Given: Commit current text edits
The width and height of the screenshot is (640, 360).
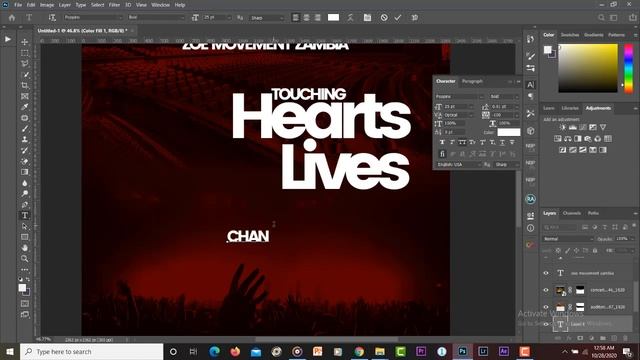Looking at the screenshot, I should click(398, 18).
